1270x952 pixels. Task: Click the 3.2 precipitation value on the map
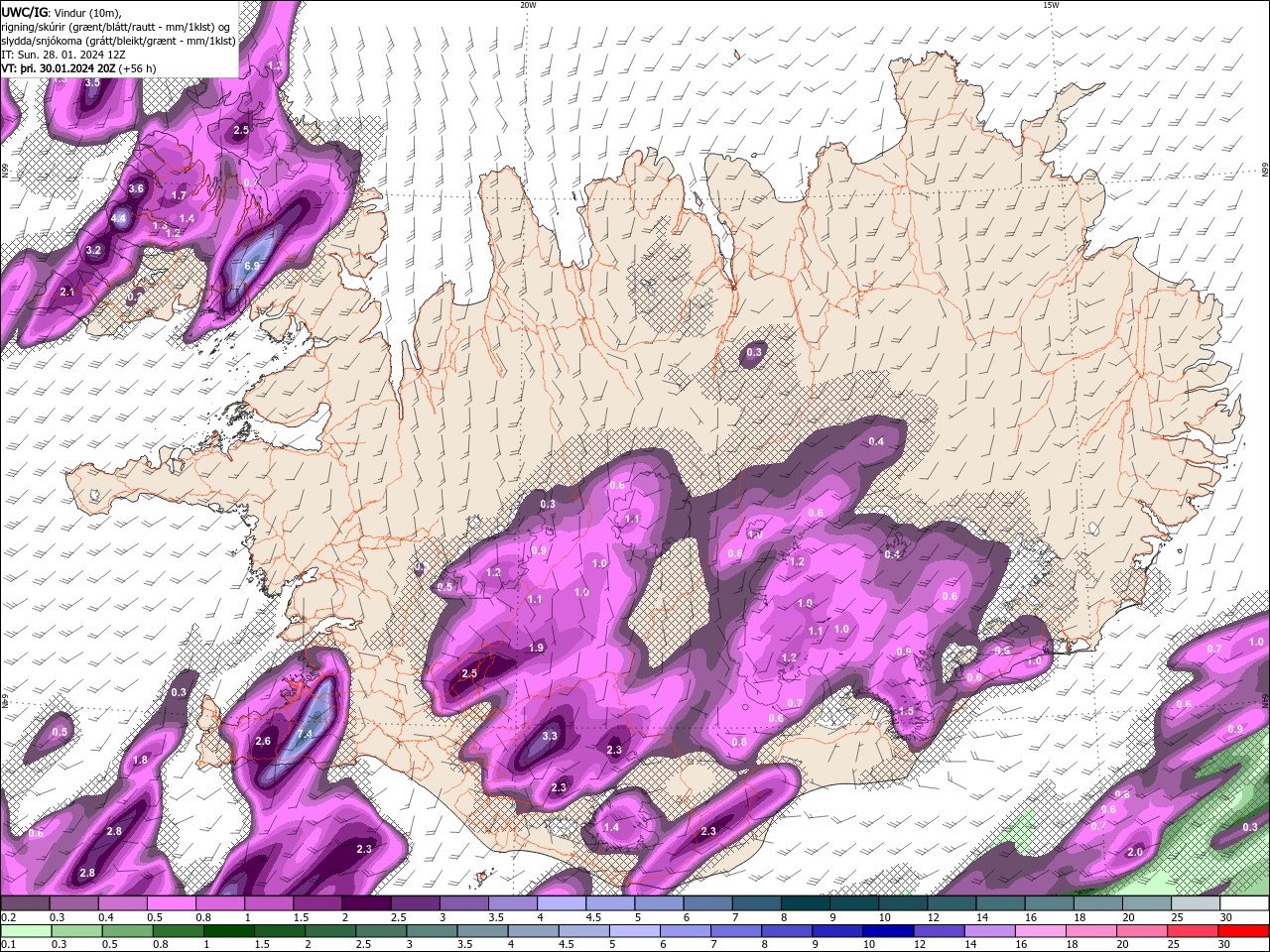pyautogui.click(x=93, y=251)
